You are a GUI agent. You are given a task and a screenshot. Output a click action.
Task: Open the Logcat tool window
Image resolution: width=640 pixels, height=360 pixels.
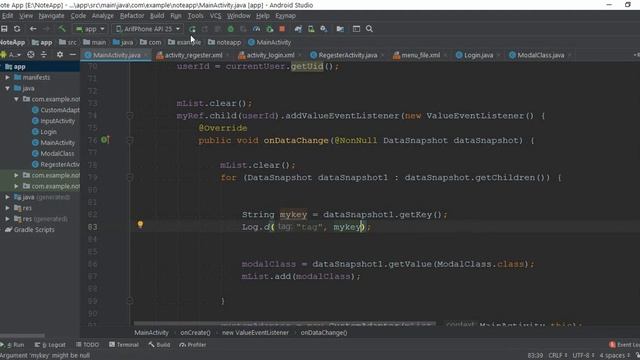click(50, 345)
